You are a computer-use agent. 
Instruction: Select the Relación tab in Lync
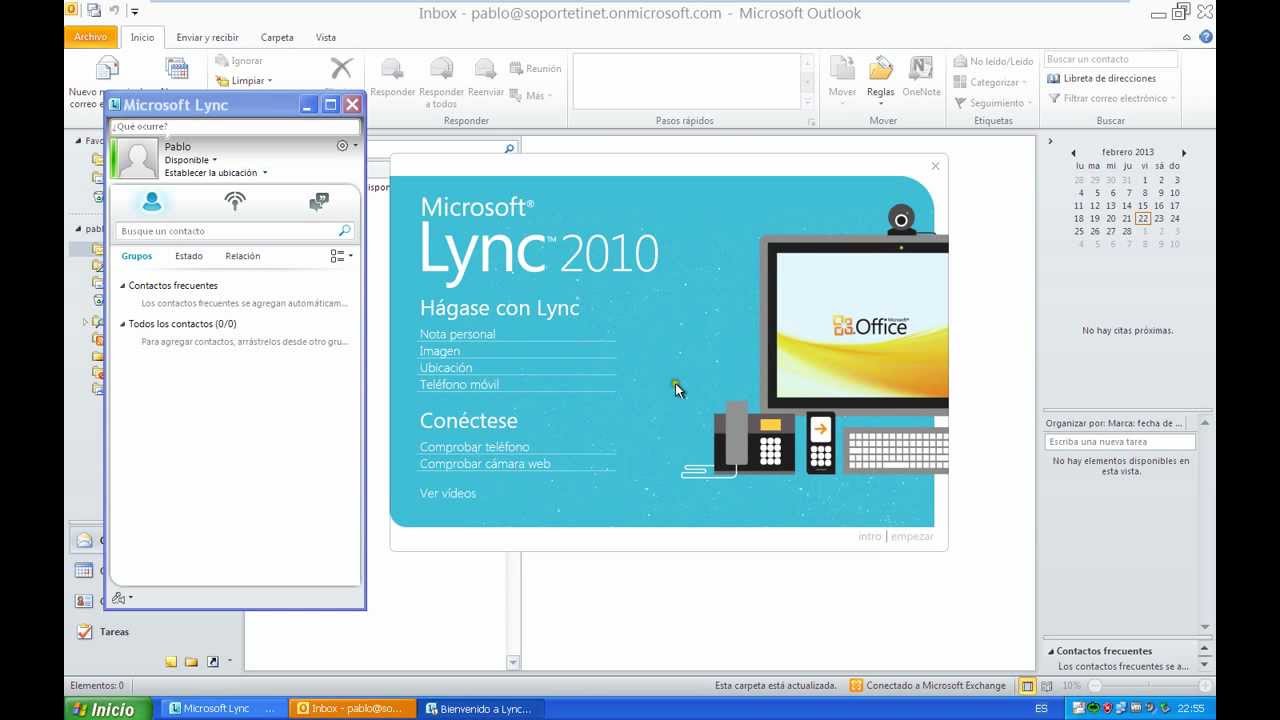pos(243,256)
